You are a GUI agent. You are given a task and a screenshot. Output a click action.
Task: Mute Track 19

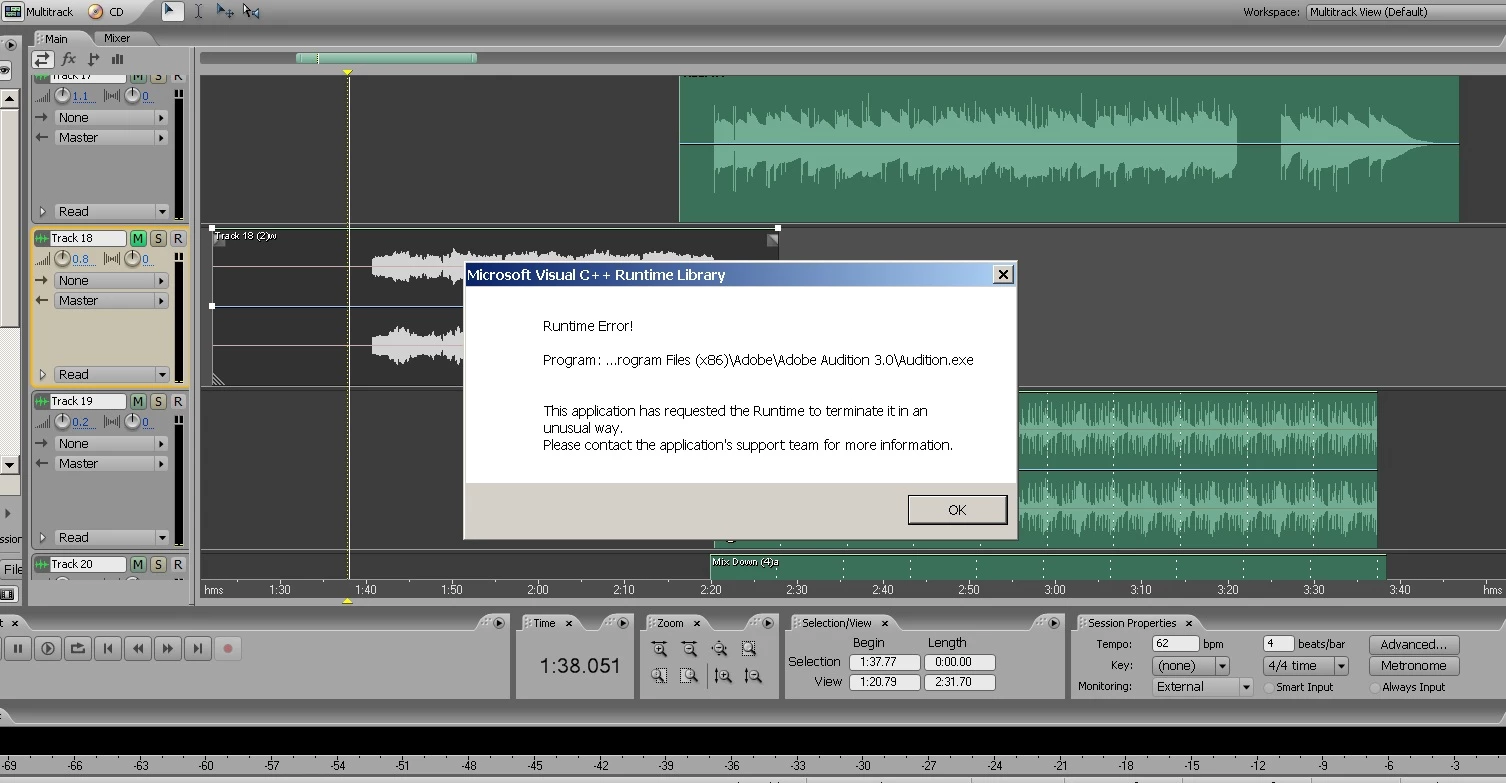(x=138, y=401)
